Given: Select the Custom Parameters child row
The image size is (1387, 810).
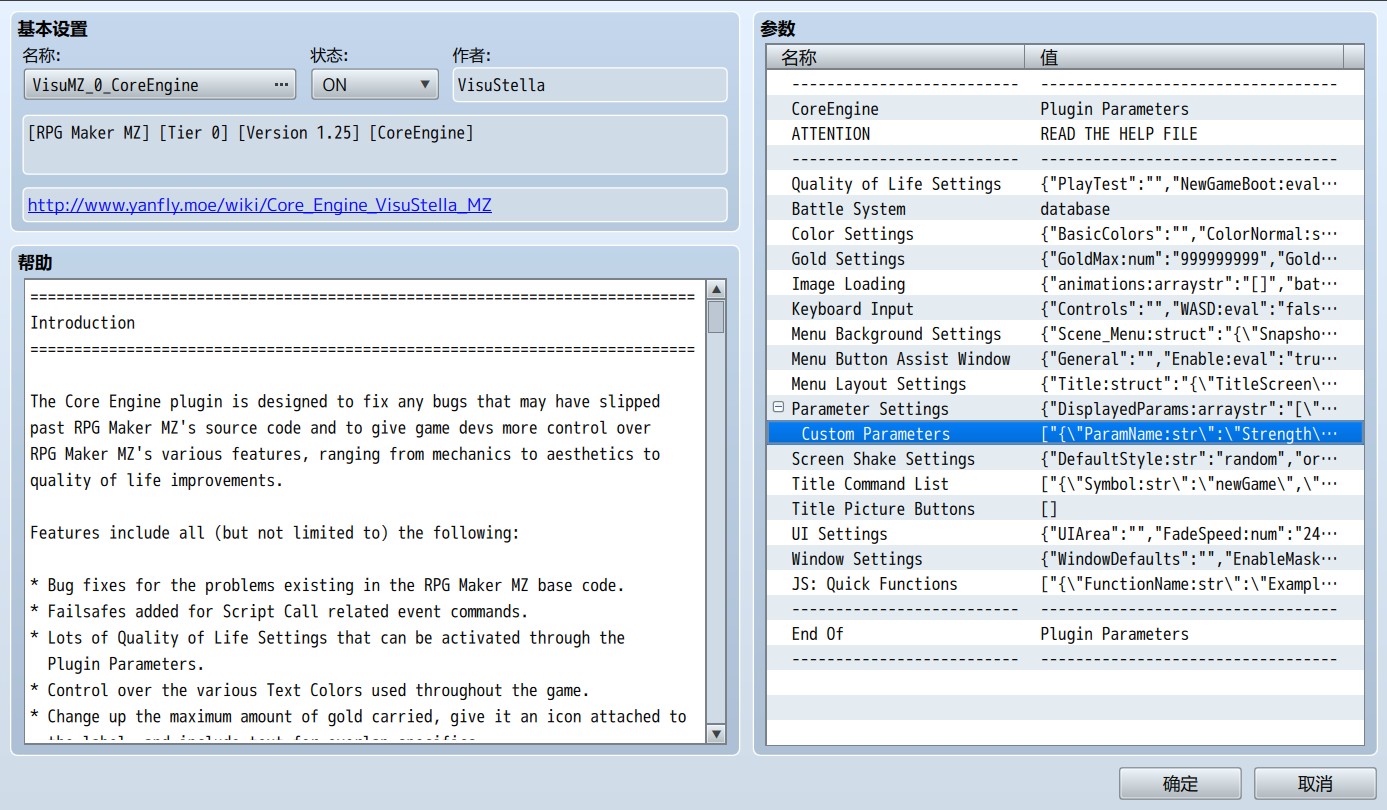Looking at the screenshot, I should click(1065, 434).
